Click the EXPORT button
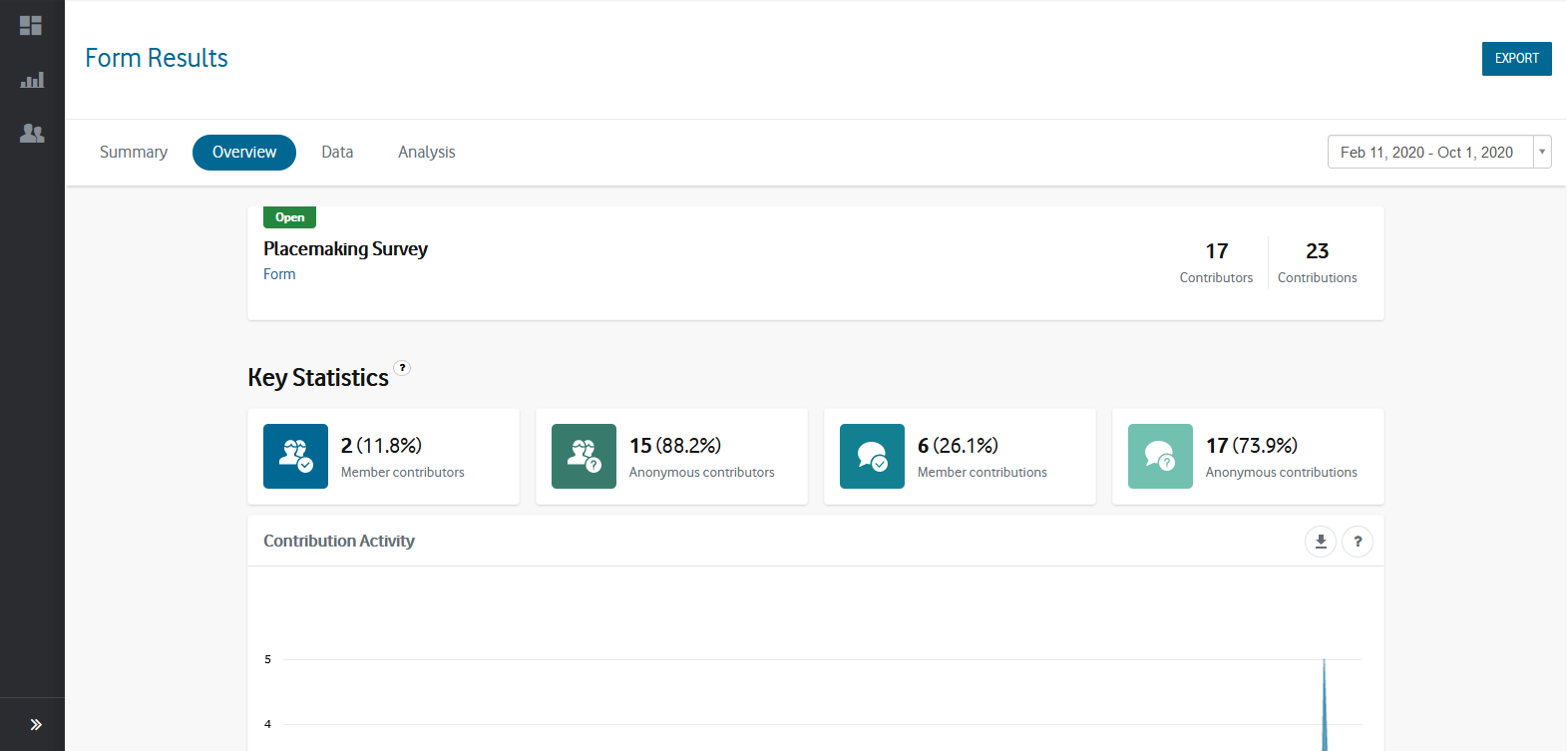The image size is (1568, 751). click(1516, 59)
